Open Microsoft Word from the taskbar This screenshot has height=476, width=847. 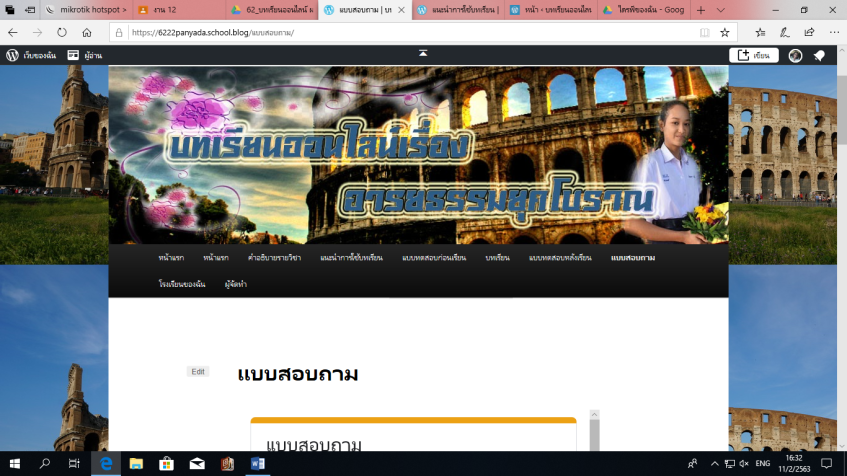pyautogui.click(x=257, y=464)
